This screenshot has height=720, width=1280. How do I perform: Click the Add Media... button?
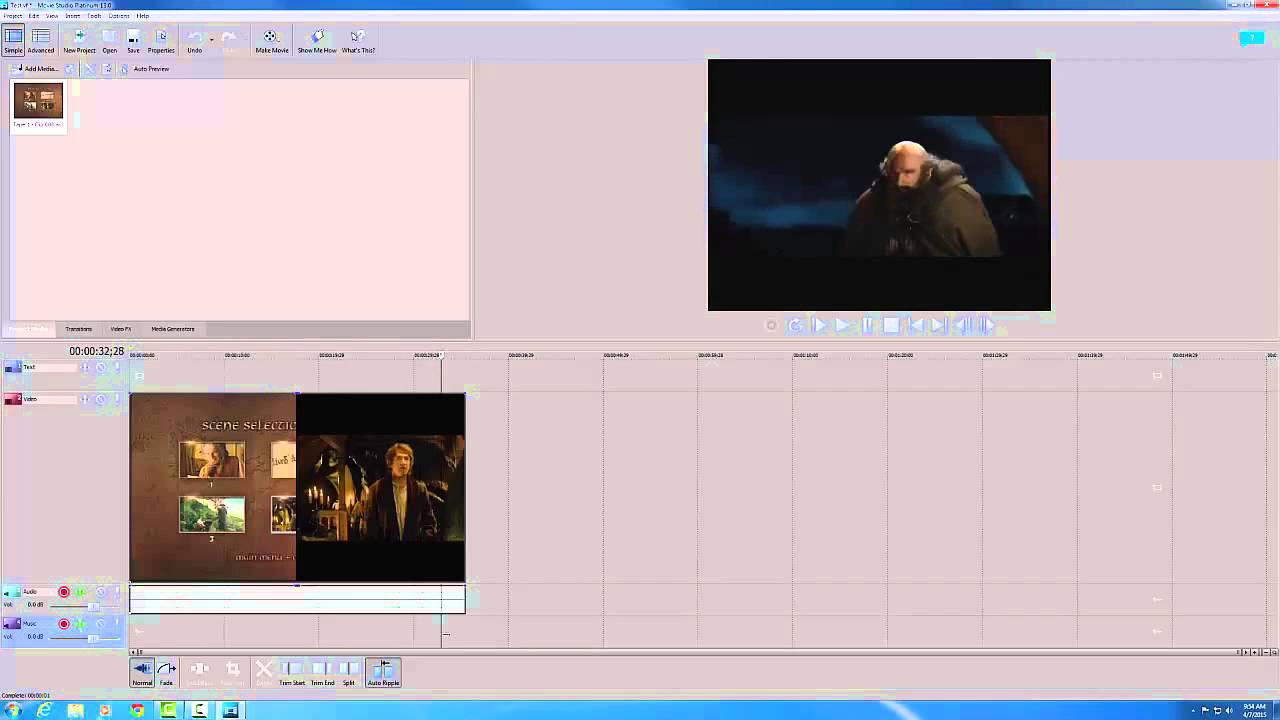pyautogui.click(x=36, y=69)
